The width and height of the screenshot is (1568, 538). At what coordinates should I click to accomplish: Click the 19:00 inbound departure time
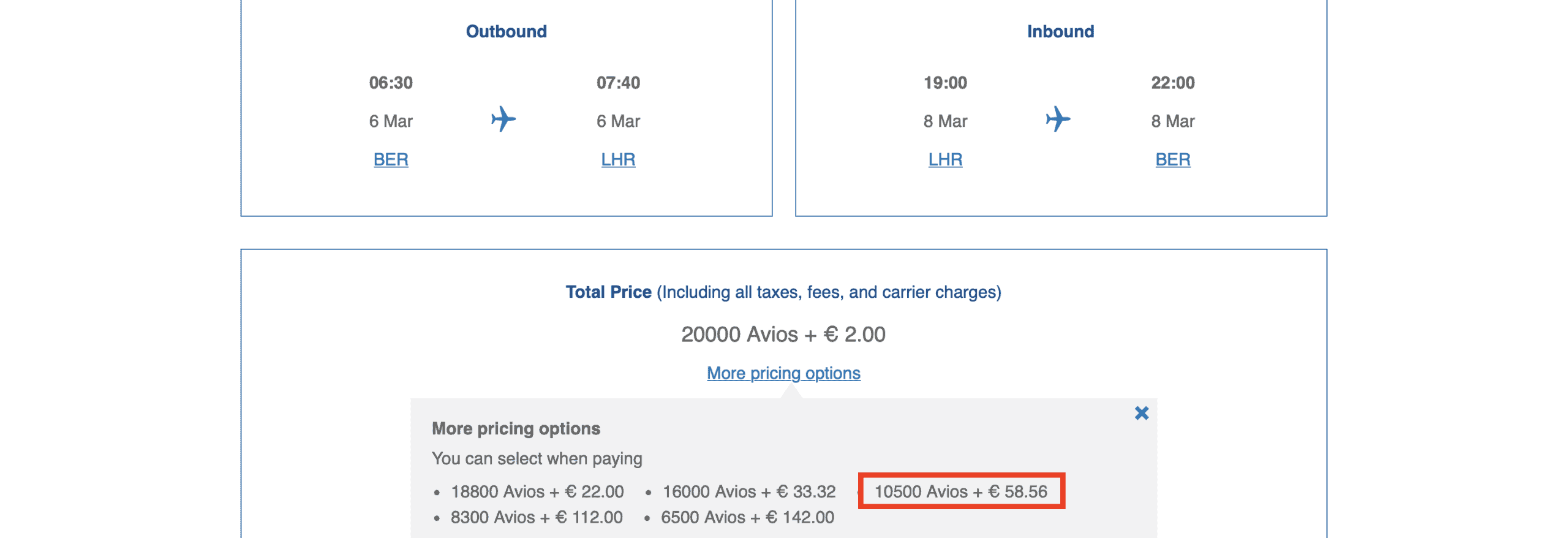click(x=945, y=83)
